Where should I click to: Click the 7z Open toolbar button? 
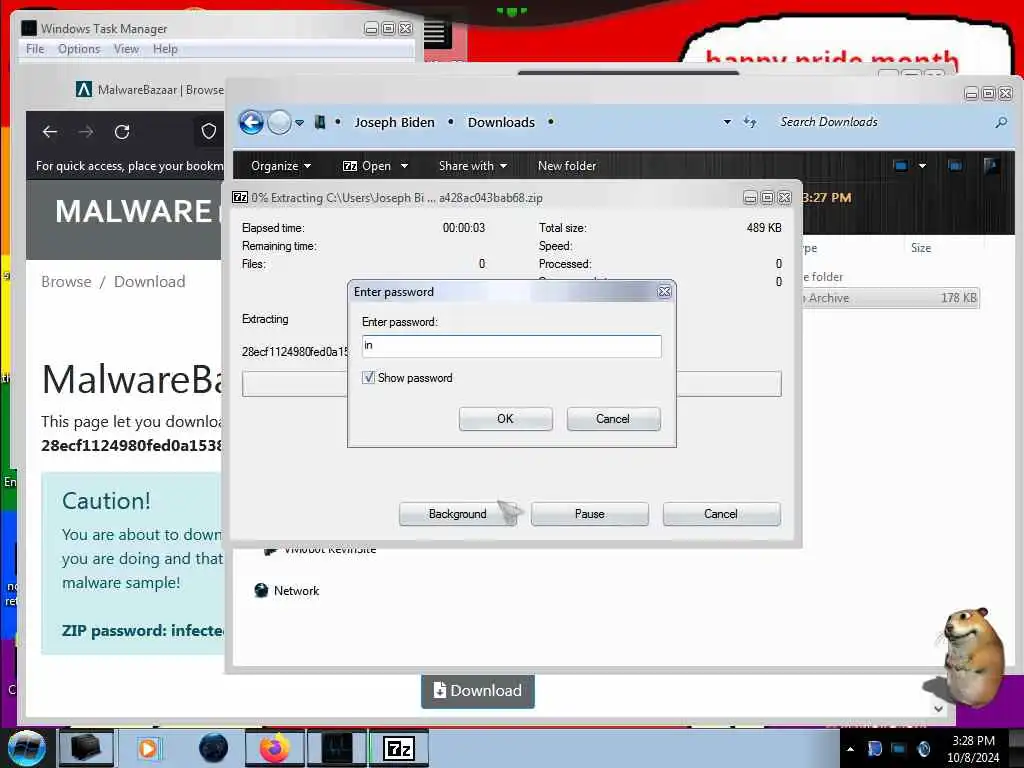pyautogui.click(x=366, y=166)
